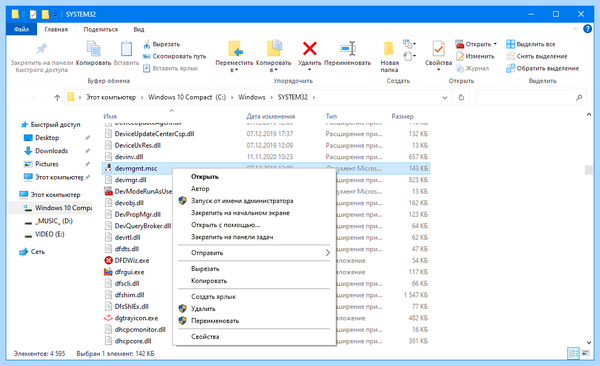Click the file list scrollbar down arrow

pyautogui.click(x=589, y=342)
